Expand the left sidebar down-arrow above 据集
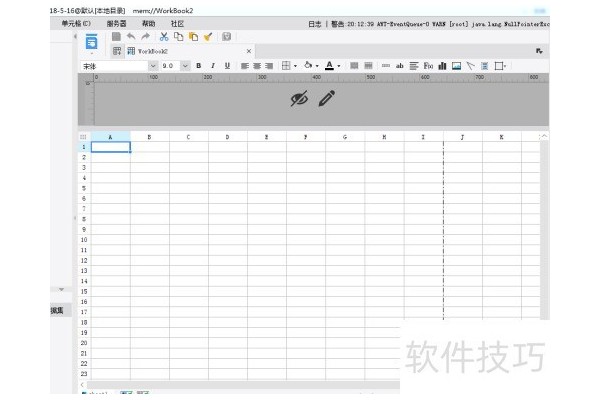The image size is (600, 400). pos(61,289)
